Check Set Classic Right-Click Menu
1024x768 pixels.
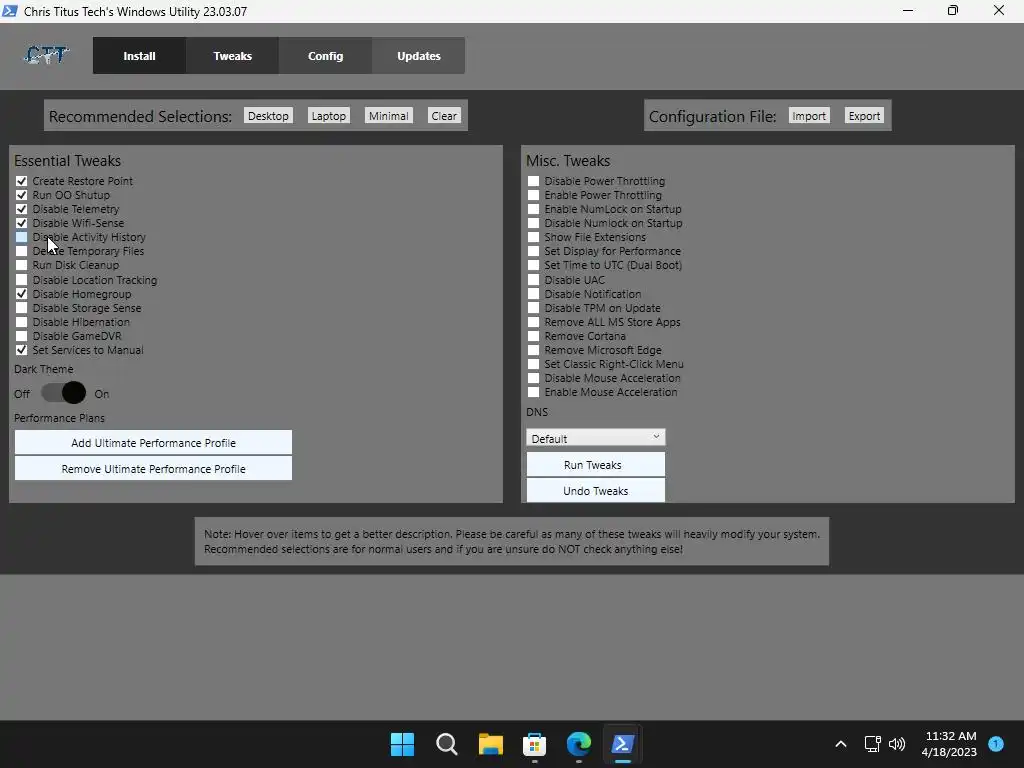tap(534, 364)
